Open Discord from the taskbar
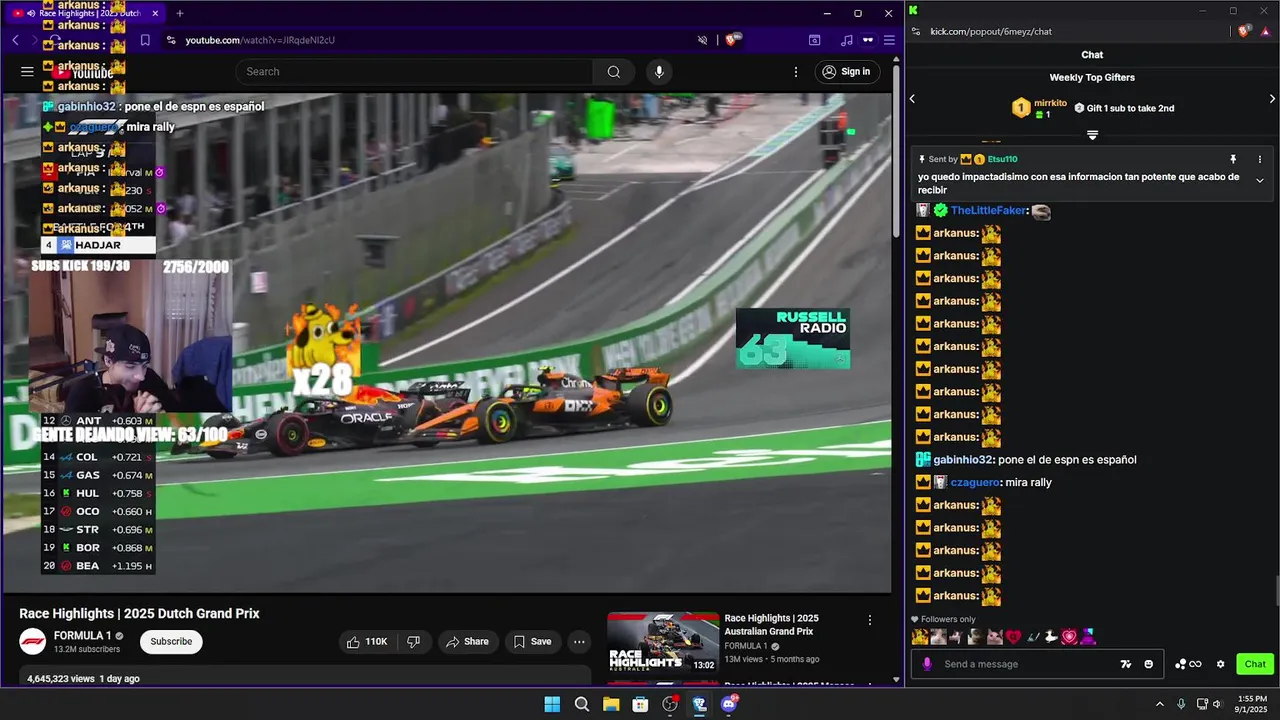 tap(729, 704)
